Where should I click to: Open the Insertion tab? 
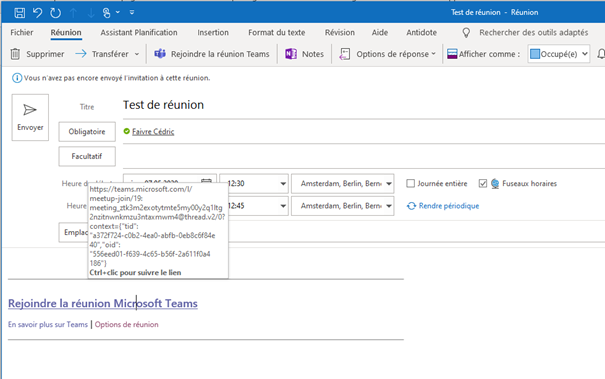coord(213,32)
